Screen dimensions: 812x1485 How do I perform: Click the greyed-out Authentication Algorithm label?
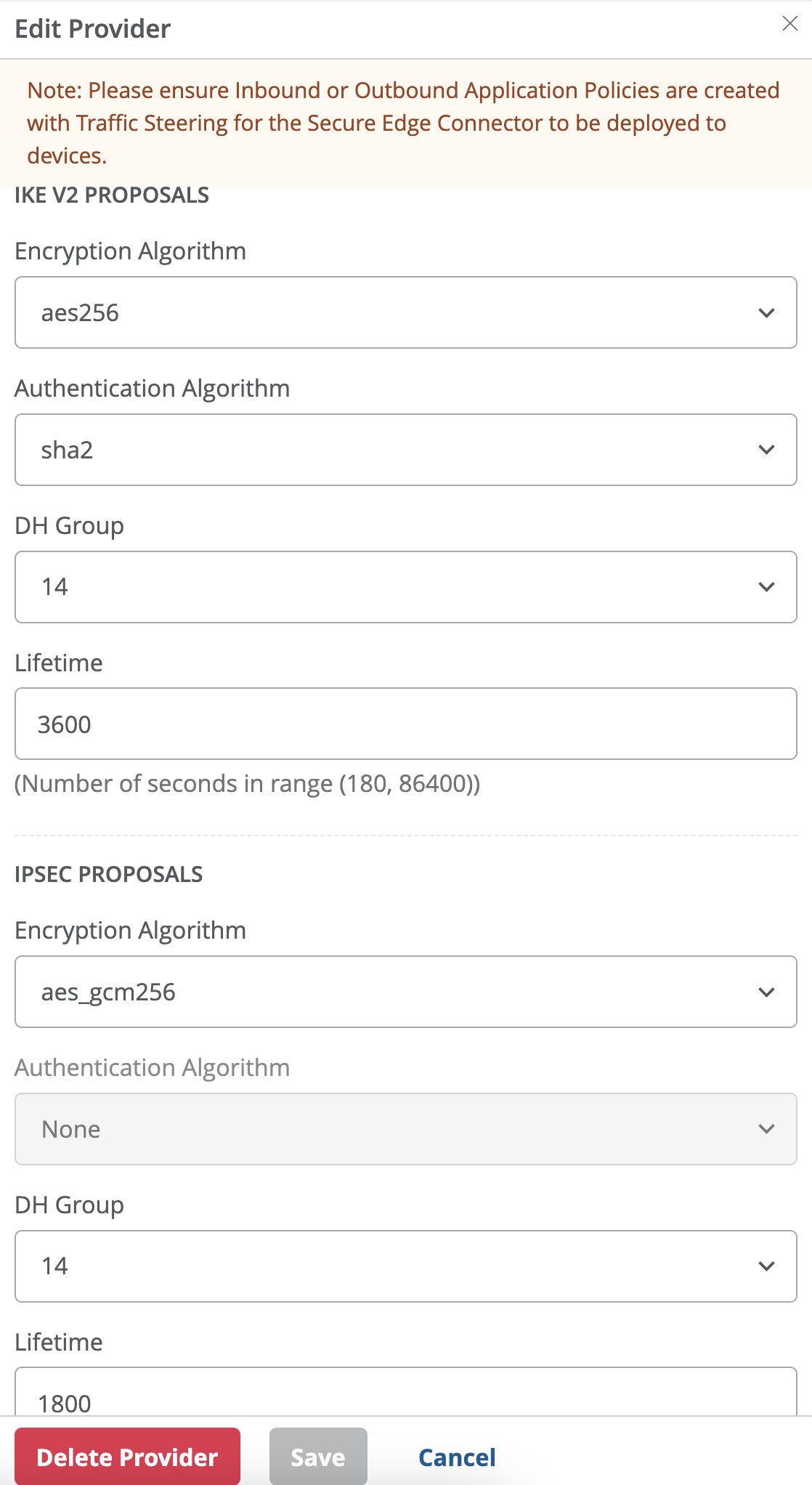pyautogui.click(x=153, y=1068)
